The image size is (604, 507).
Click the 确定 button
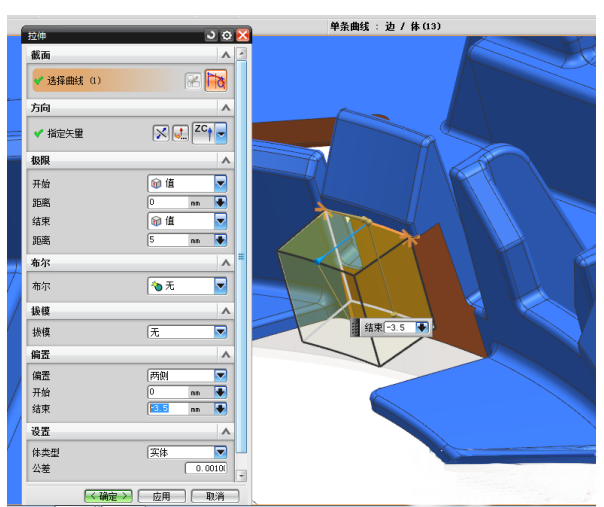108,496
